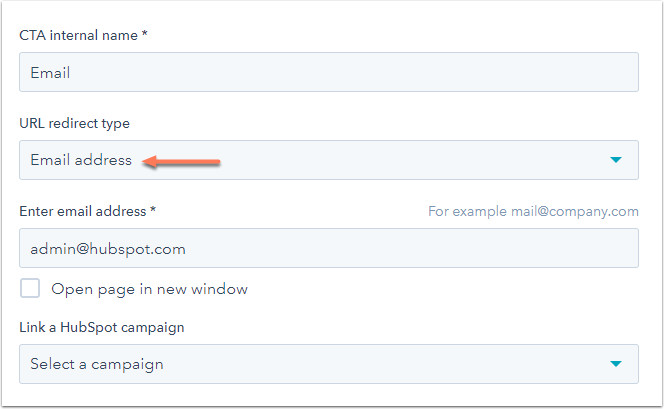Tick the Open page in new window checkbox
The image size is (664, 409).
point(31,289)
